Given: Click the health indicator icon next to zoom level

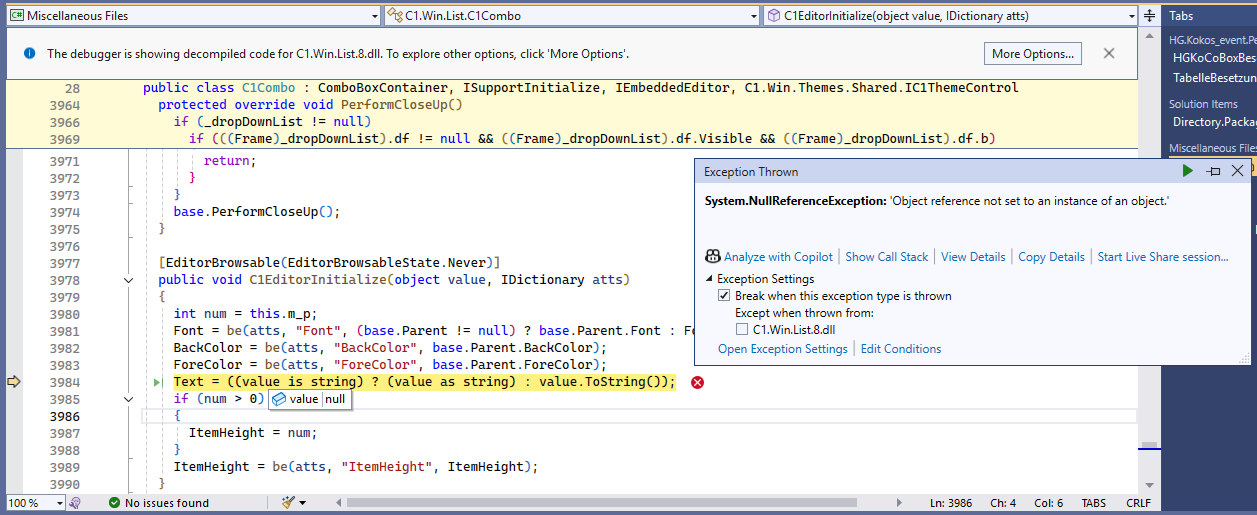Looking at the screenshot, I should point(75,503).
